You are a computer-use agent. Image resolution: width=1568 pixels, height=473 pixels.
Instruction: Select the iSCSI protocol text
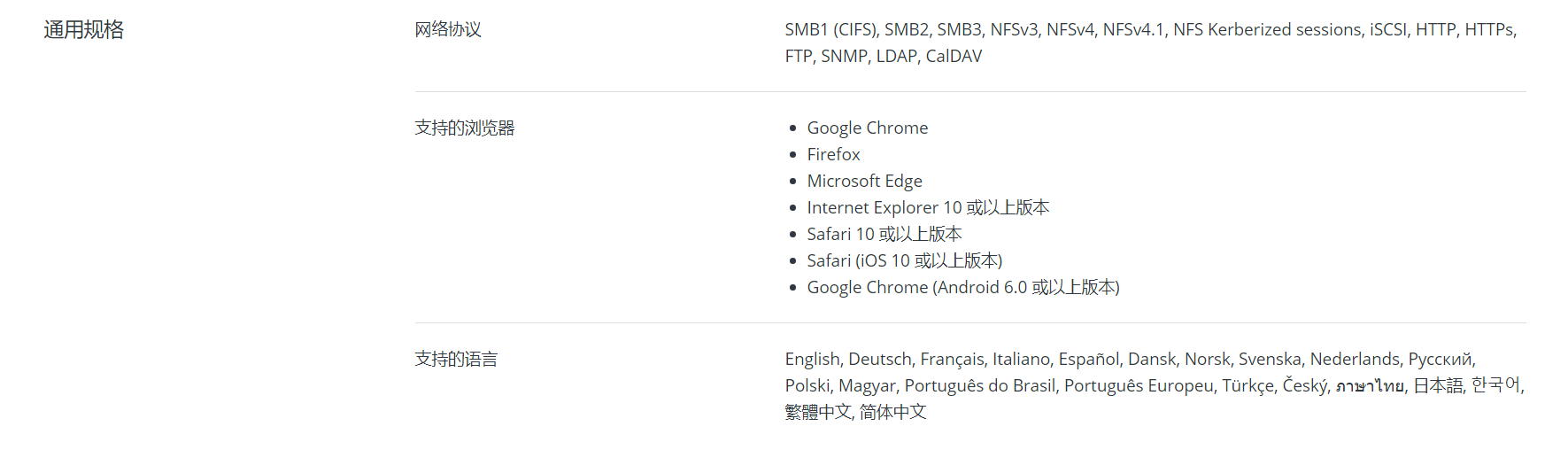(x=1387, y=30)
